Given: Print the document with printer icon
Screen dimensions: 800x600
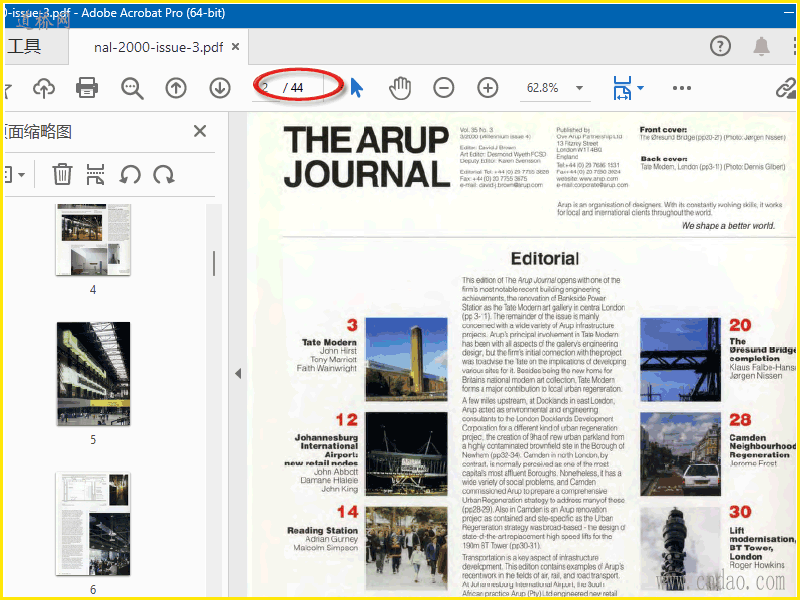Looking at the screenshot, I should click(87, 88).
